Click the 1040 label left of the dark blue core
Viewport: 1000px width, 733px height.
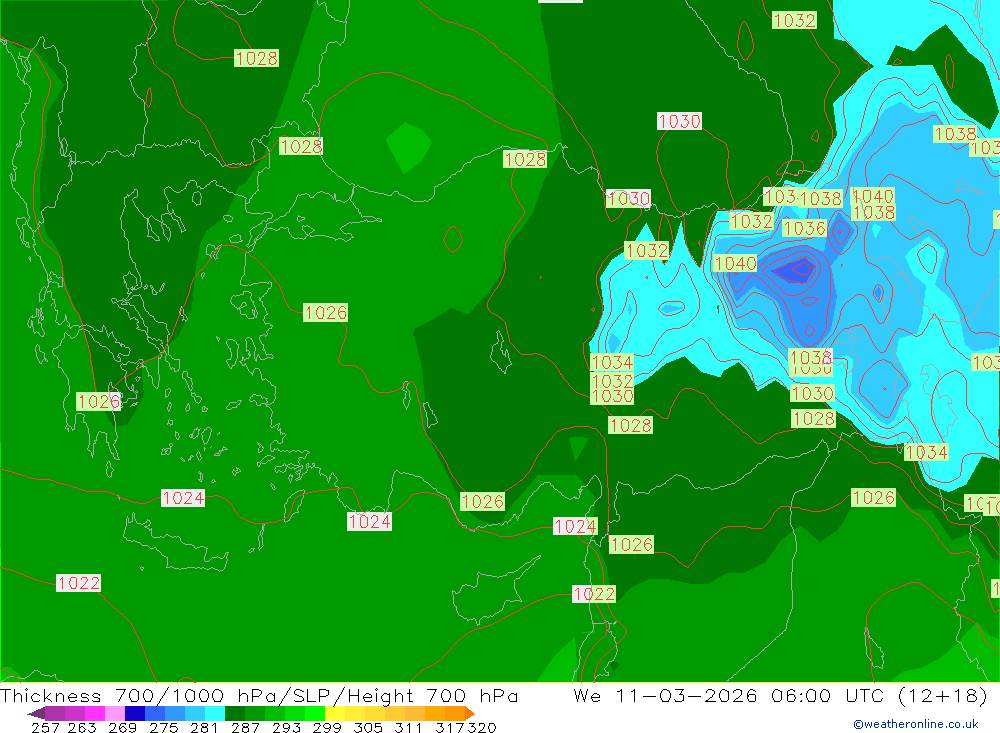coord(735,263)
